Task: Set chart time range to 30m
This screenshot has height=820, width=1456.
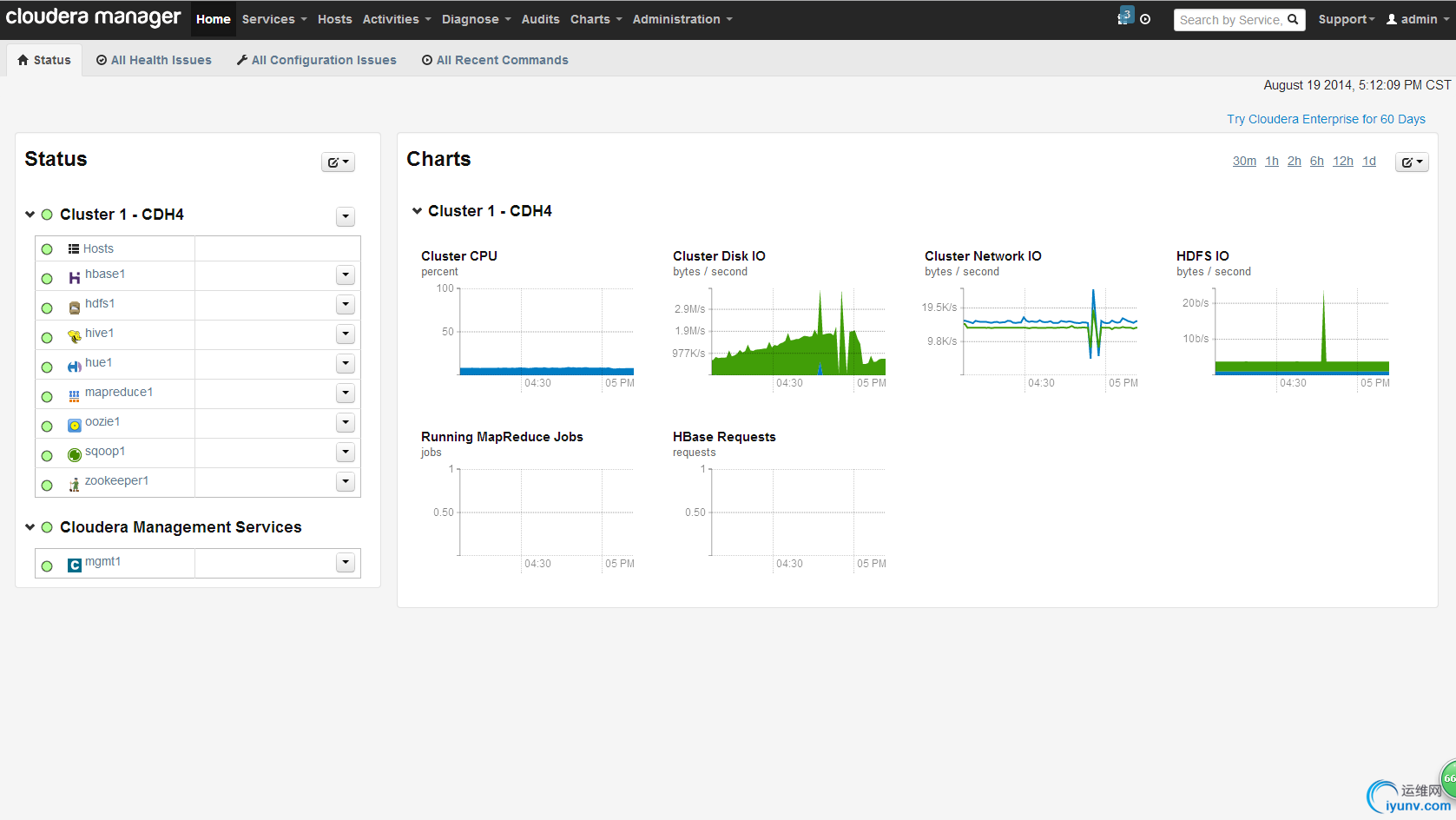Action: click(x=1244, y=161)
